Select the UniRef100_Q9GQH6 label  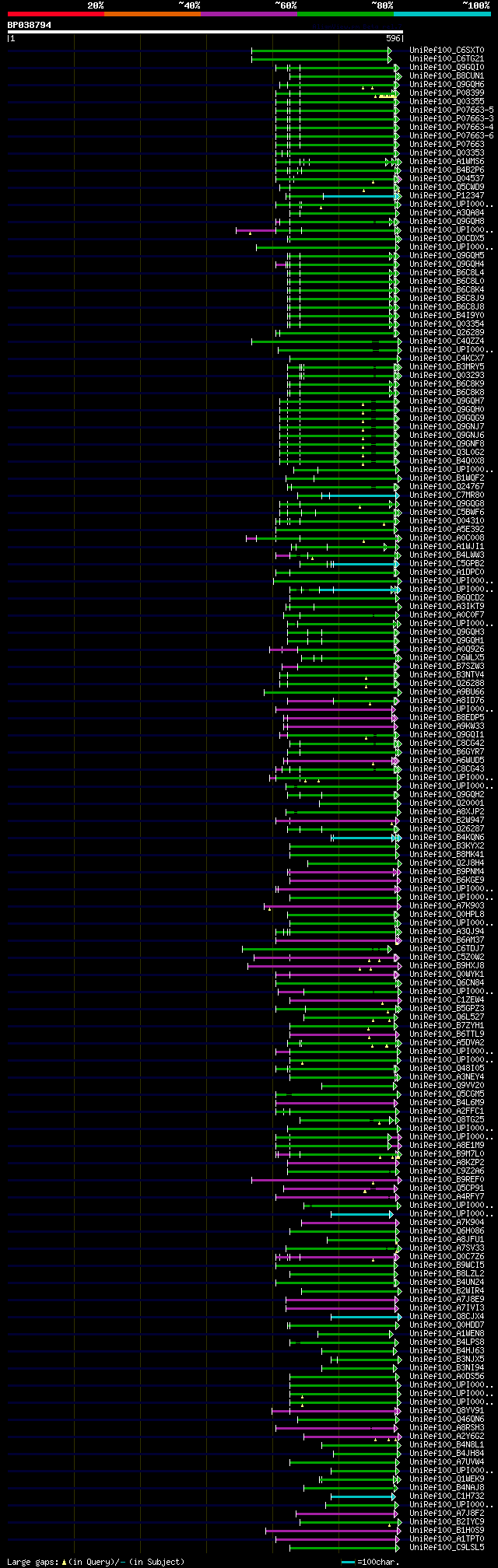pyautogui.click(x=447, y=85)
